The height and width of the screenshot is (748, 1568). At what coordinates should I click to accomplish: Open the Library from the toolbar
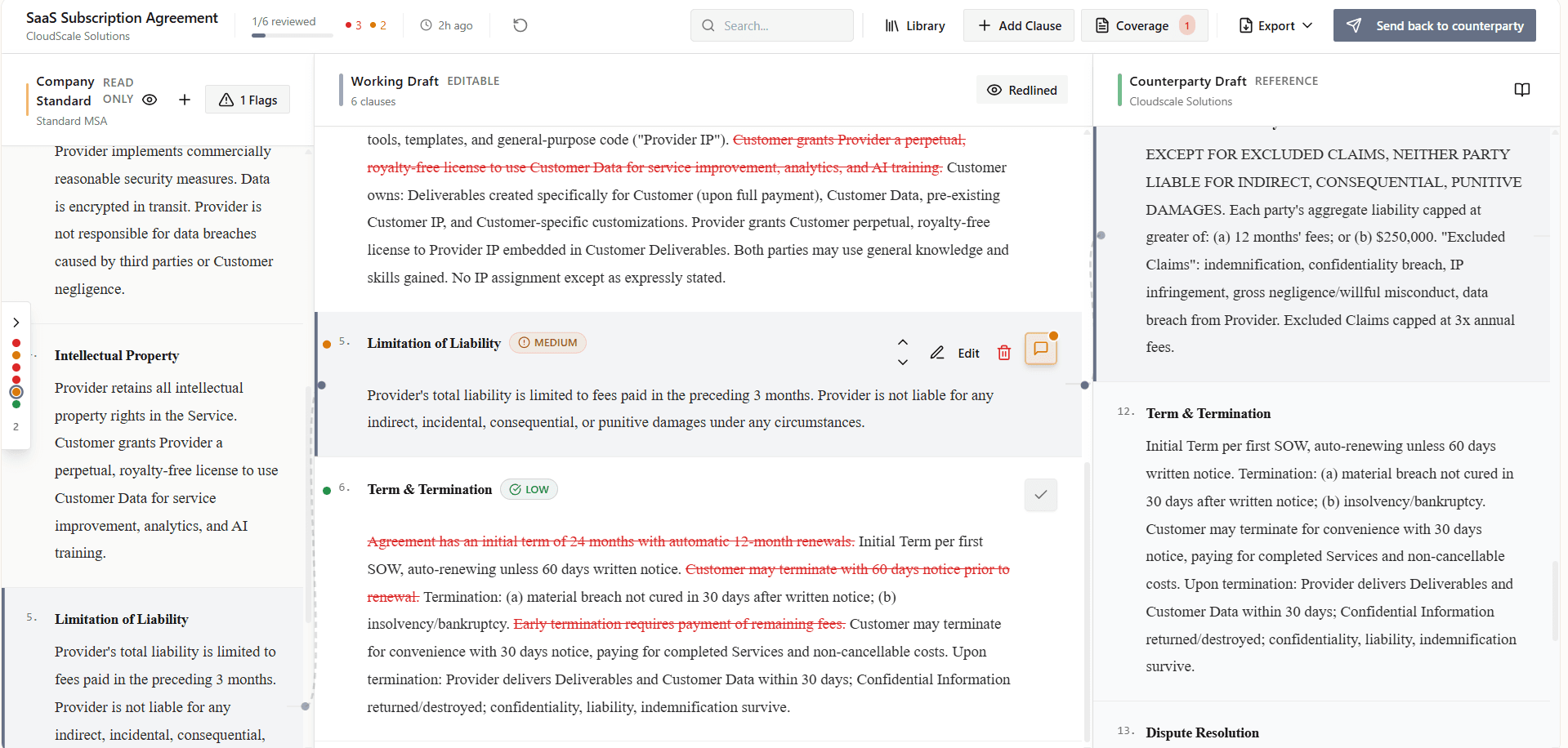click(914, 25)
